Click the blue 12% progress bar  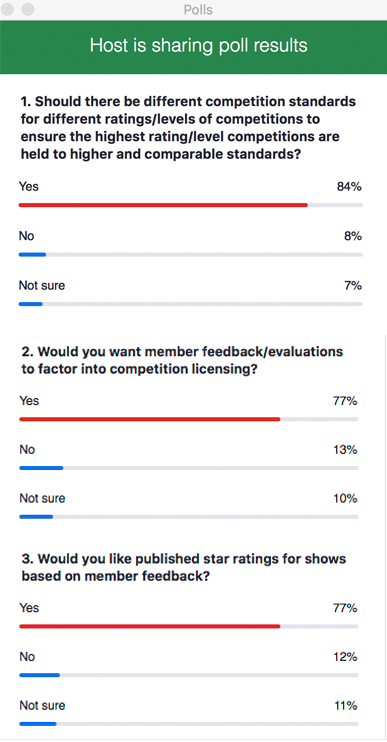pyautogui.click(x=39, y=675)
